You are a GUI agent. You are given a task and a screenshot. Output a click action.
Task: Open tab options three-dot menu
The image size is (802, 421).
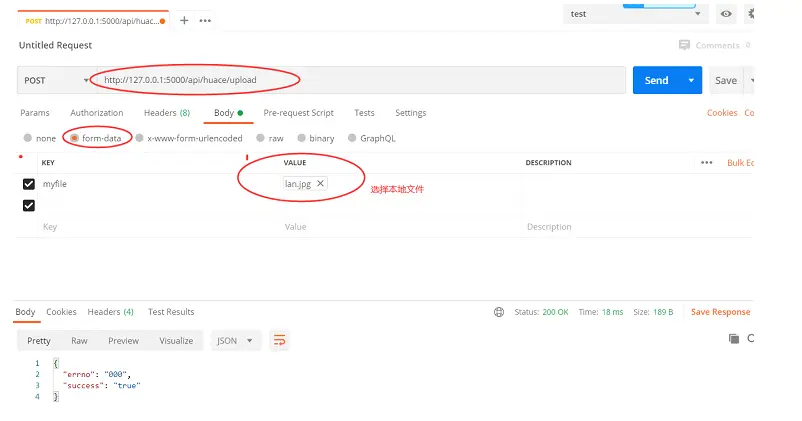click(x=205, y=21)
